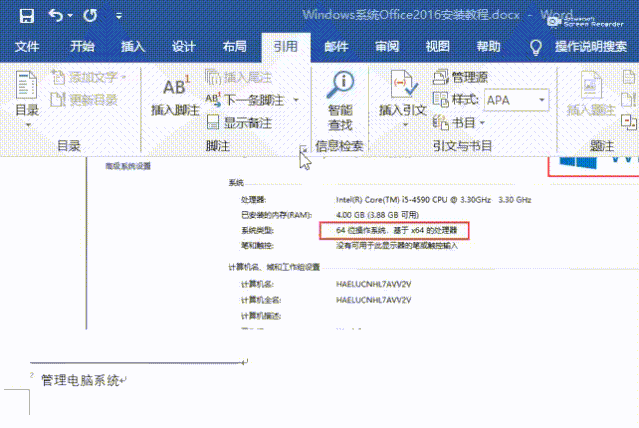
Task: Go to 下一条脚注
Action: coord(245,100)
